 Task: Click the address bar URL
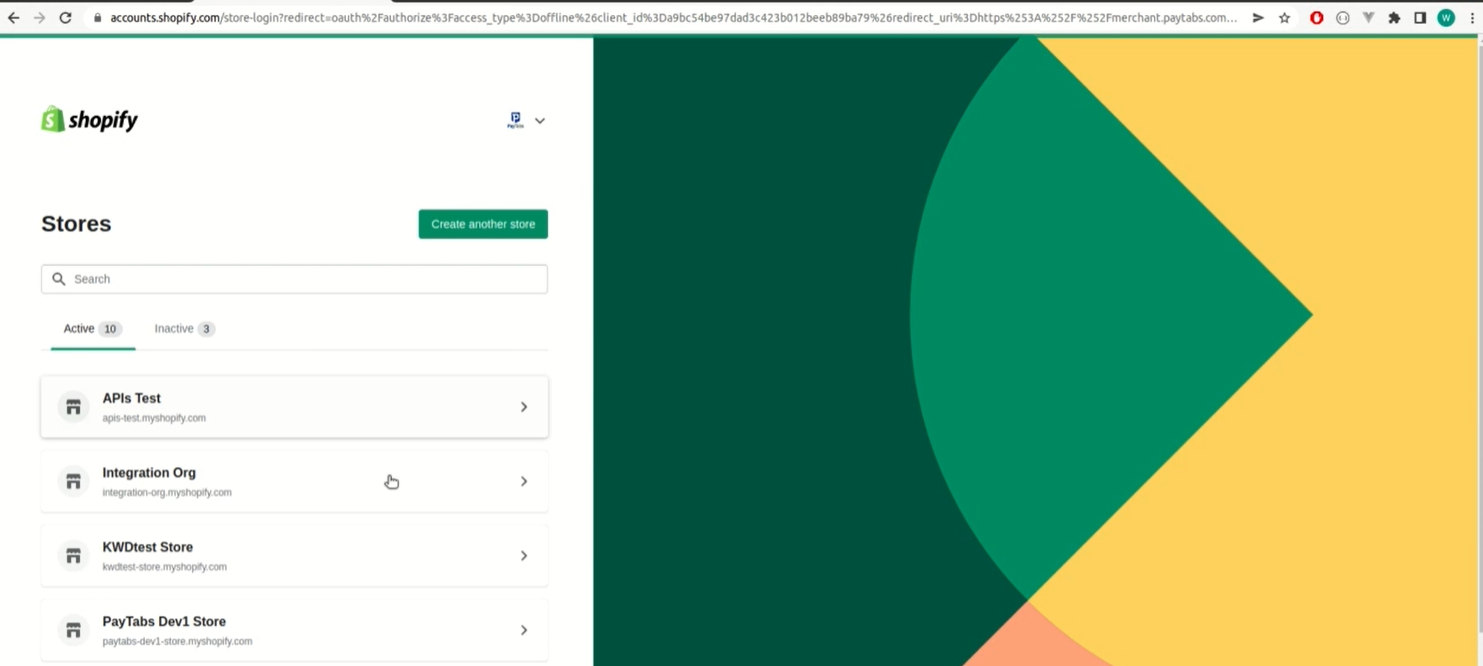pos(673,18)
